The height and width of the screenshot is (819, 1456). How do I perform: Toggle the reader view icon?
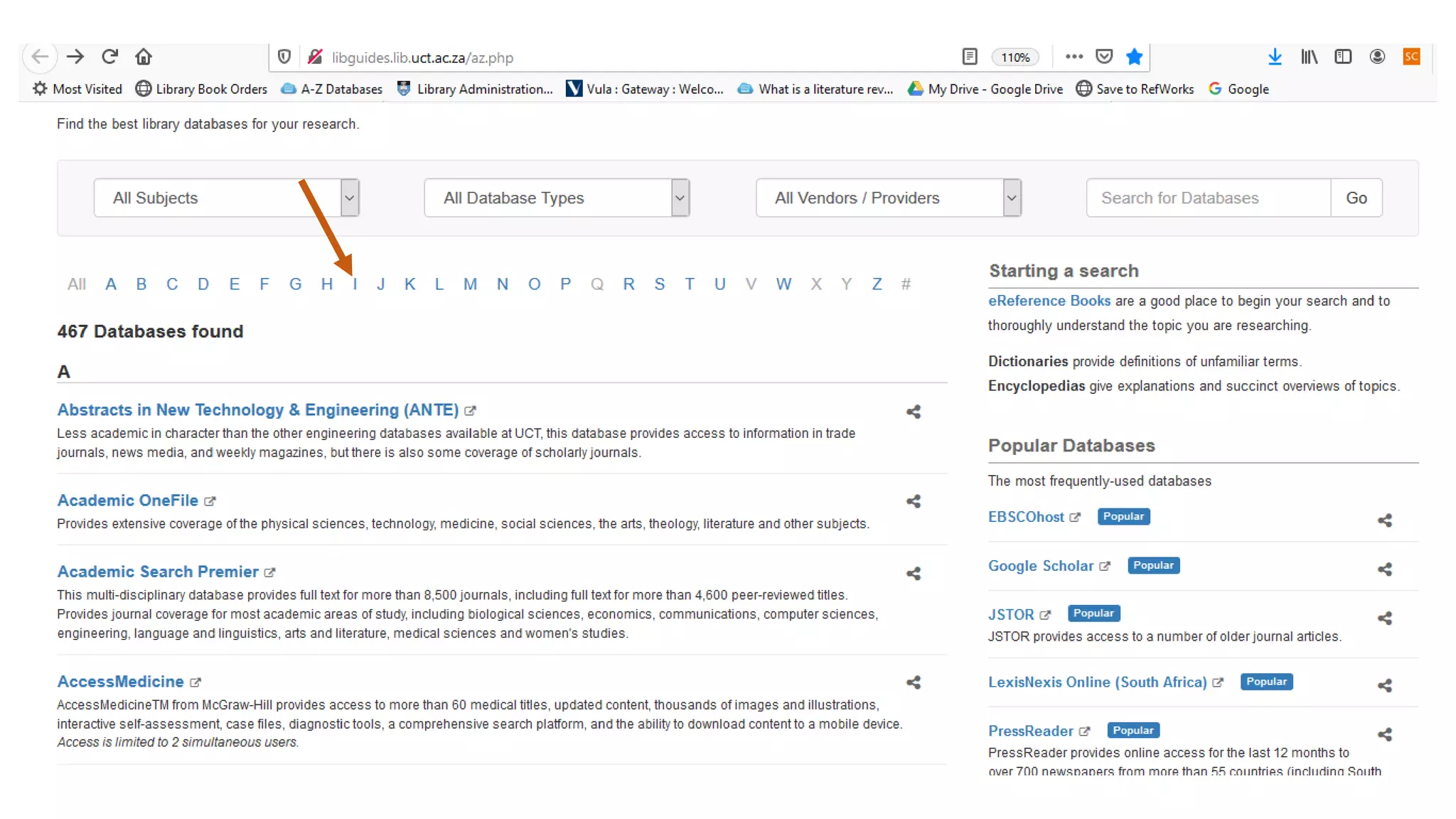pos(970,57)
